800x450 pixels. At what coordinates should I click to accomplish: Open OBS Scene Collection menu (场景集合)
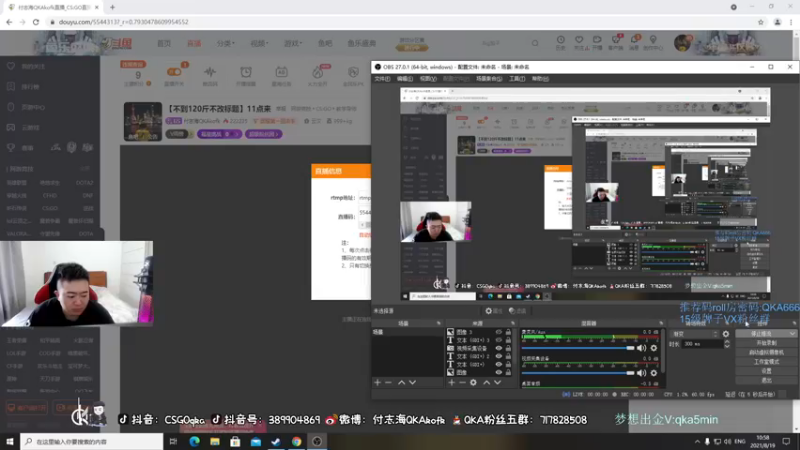pyautogui.click(x=489, y=79)
